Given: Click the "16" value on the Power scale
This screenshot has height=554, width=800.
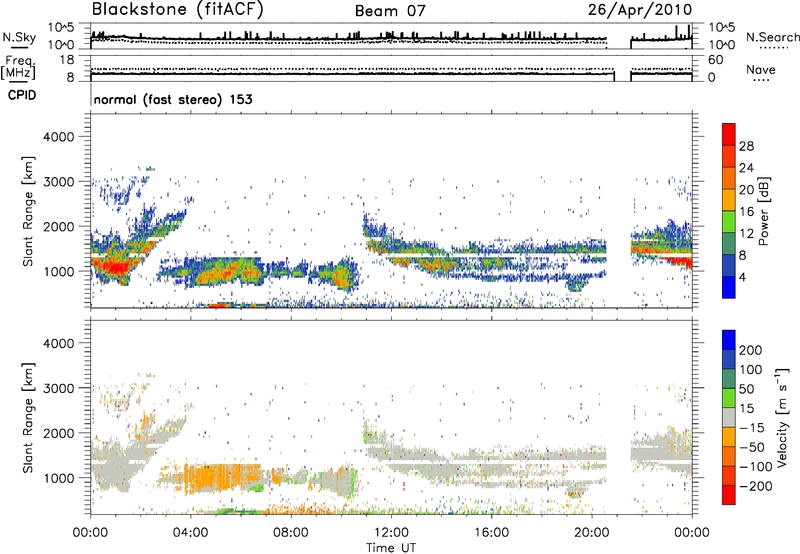Looking at the screenshot, I should click(x=746, y=212).
